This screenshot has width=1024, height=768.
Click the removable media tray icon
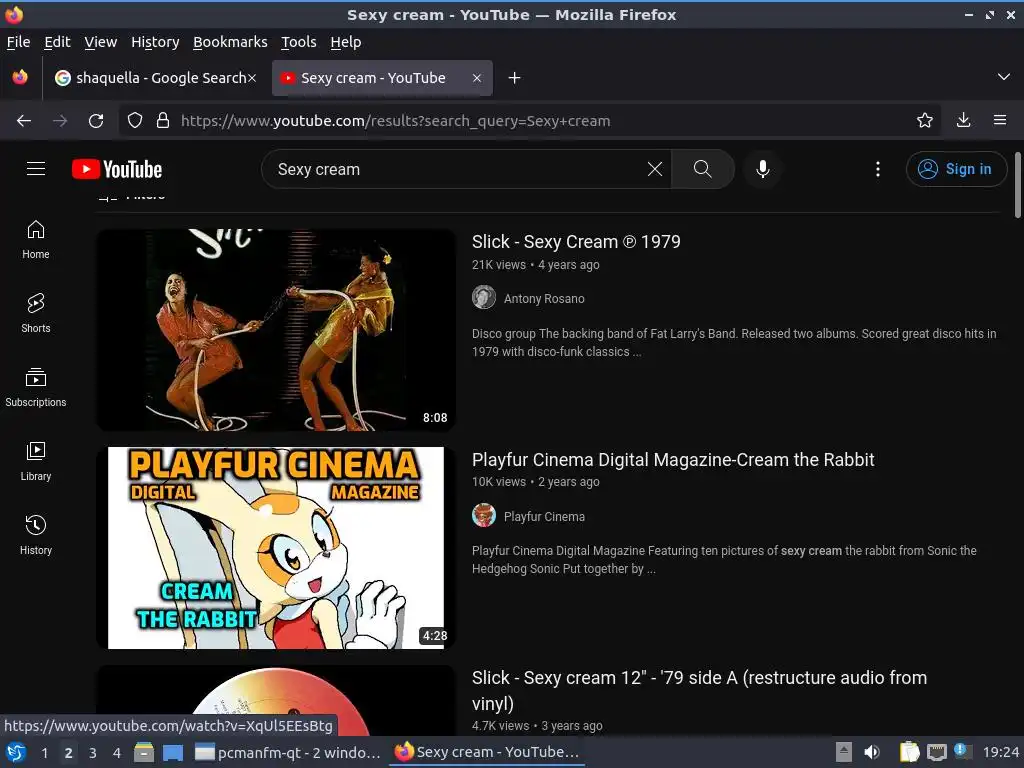point(844,752)
